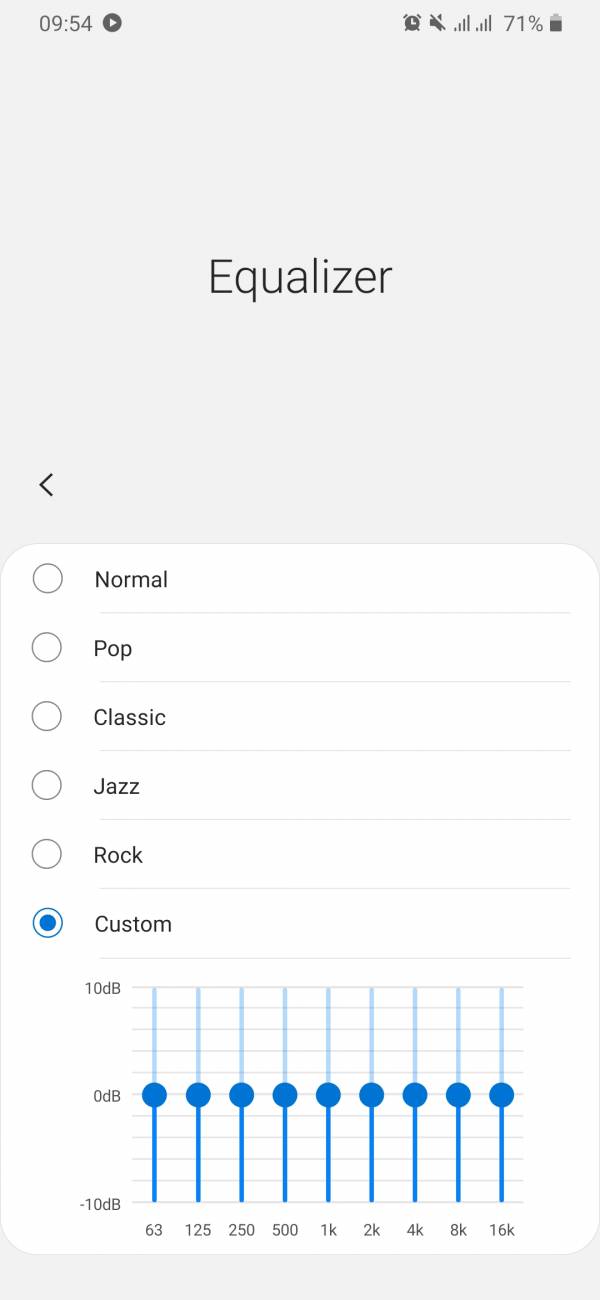Screen dimensions: 600x1300
Task: Click the 63 Hz slider handle
Action: [x=154, y=1095]
